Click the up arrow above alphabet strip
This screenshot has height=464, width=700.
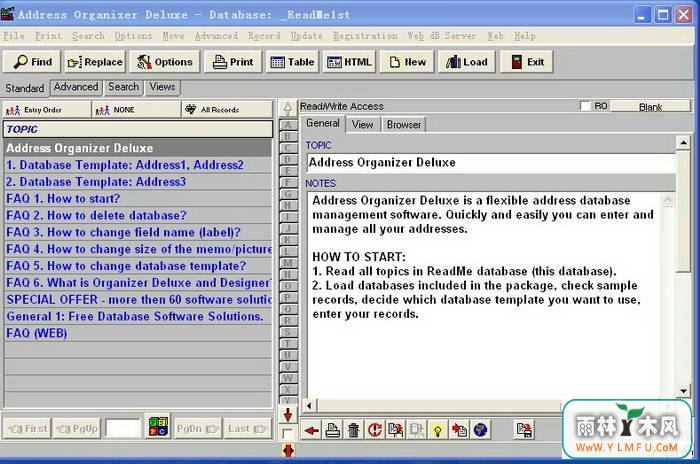coord(288,108)
